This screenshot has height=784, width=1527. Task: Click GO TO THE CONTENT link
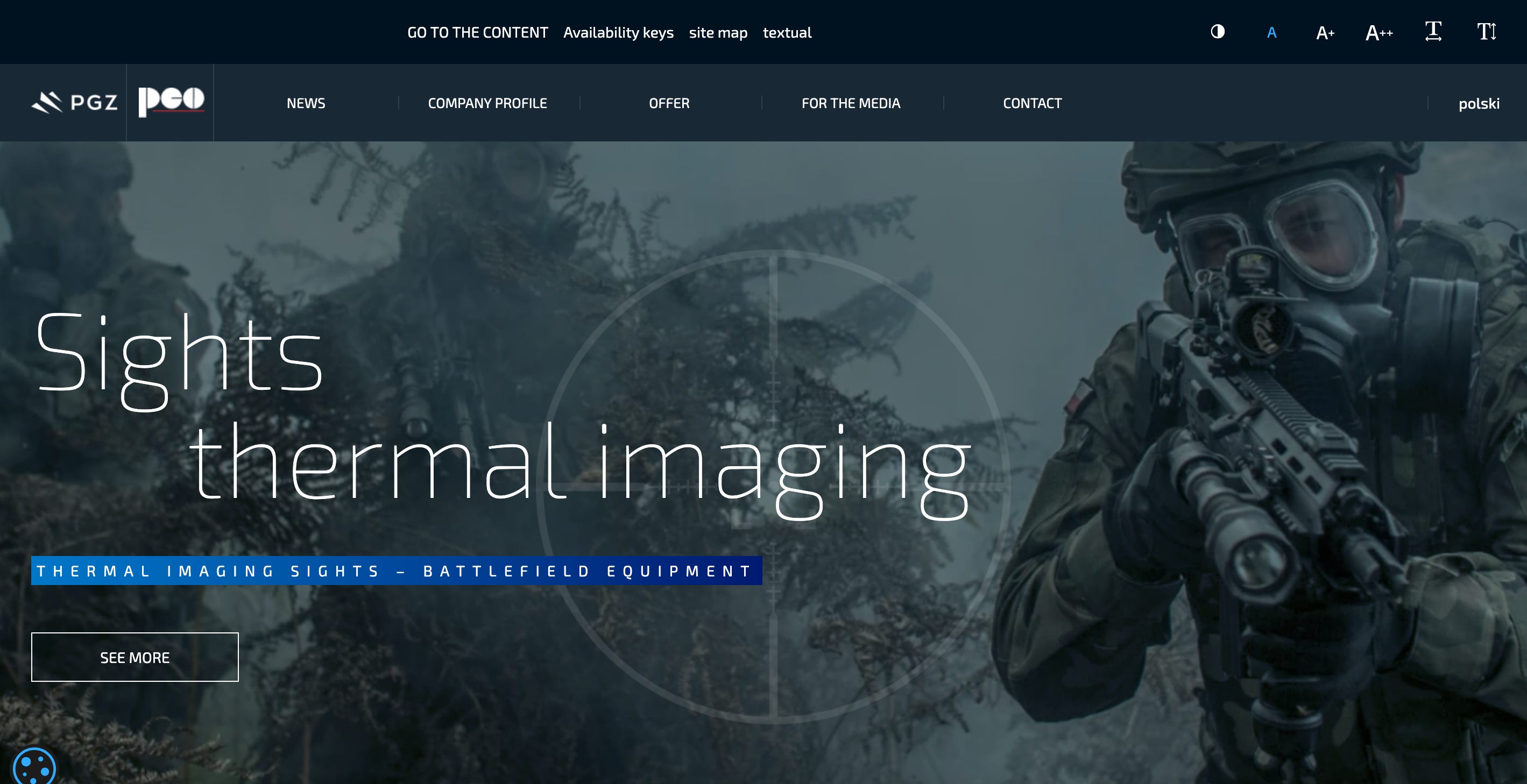tap(477, 33)
